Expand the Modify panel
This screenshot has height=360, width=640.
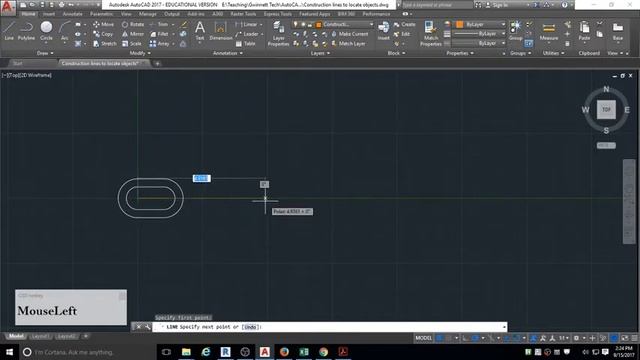[x=140, y=53]
